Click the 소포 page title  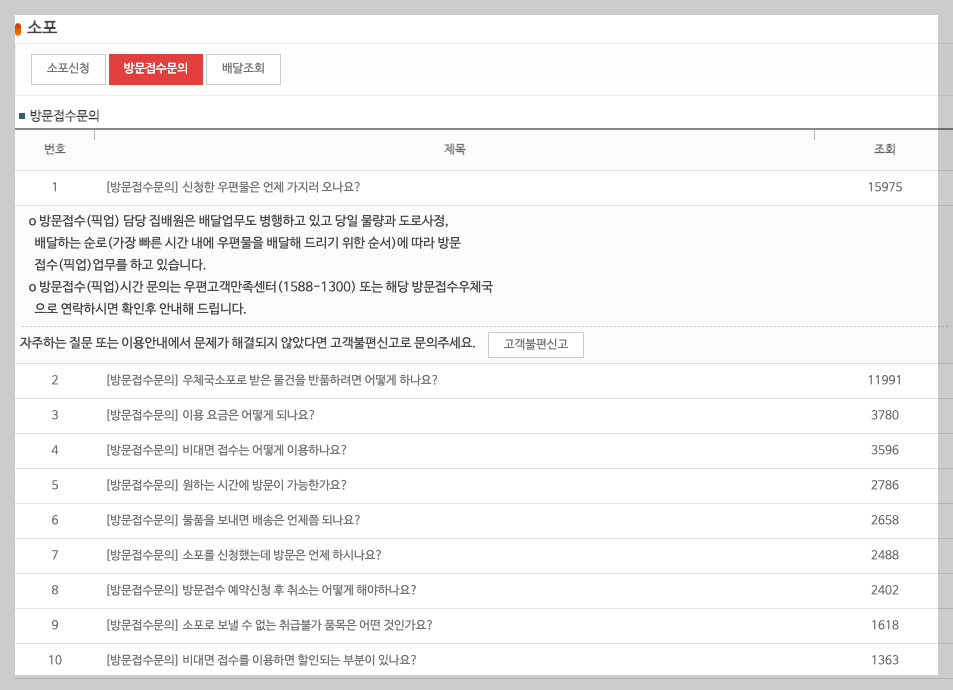pos(38,27)
